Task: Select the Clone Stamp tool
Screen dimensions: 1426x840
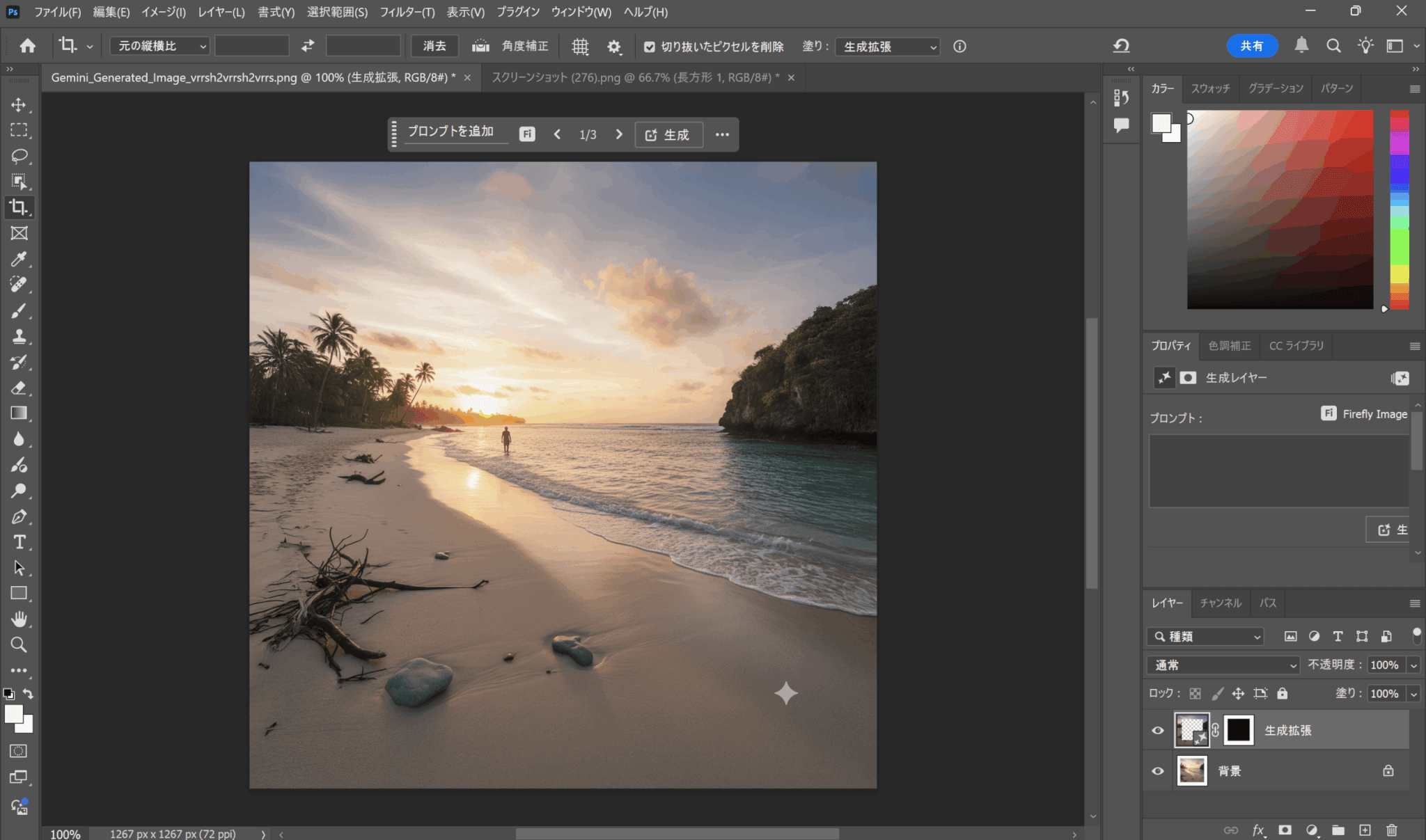Action: (x=19, y=336)
